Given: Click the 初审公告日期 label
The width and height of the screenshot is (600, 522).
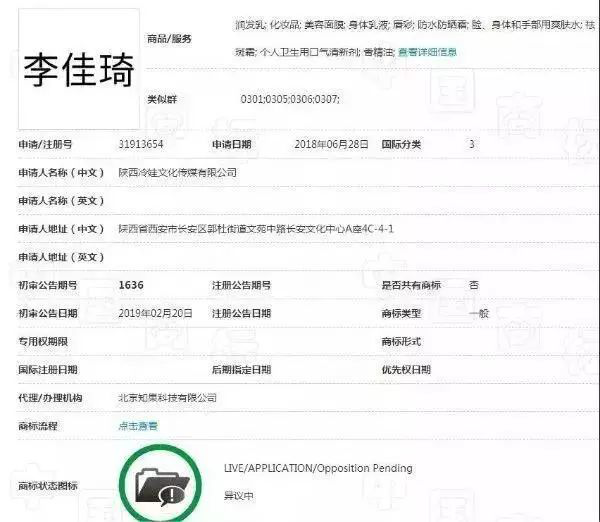Looking at the screenshot, I should [x=48, y=313].
